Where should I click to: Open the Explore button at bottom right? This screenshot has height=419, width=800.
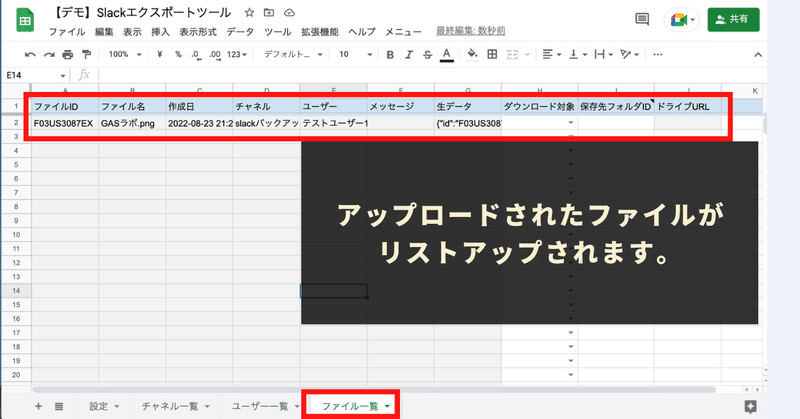click(x=751, y=406)
